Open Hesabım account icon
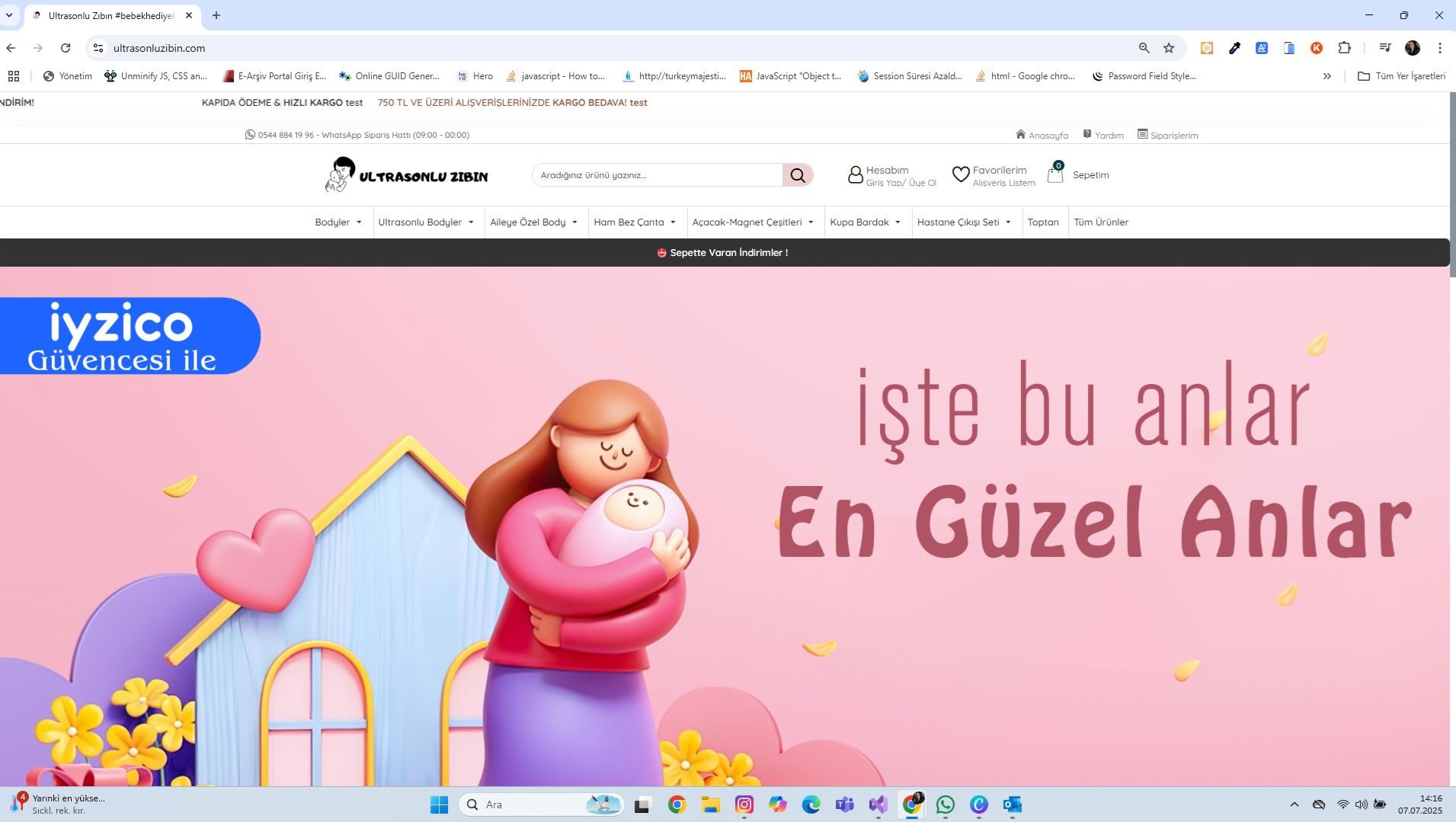This screenshot has height=822, width=1456. pos(855,175)
